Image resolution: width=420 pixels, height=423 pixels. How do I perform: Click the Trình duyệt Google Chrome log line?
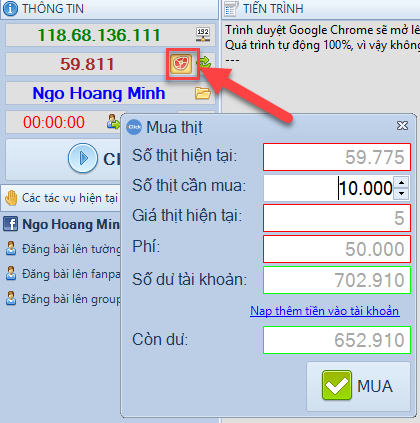click(x=322, y=30)
